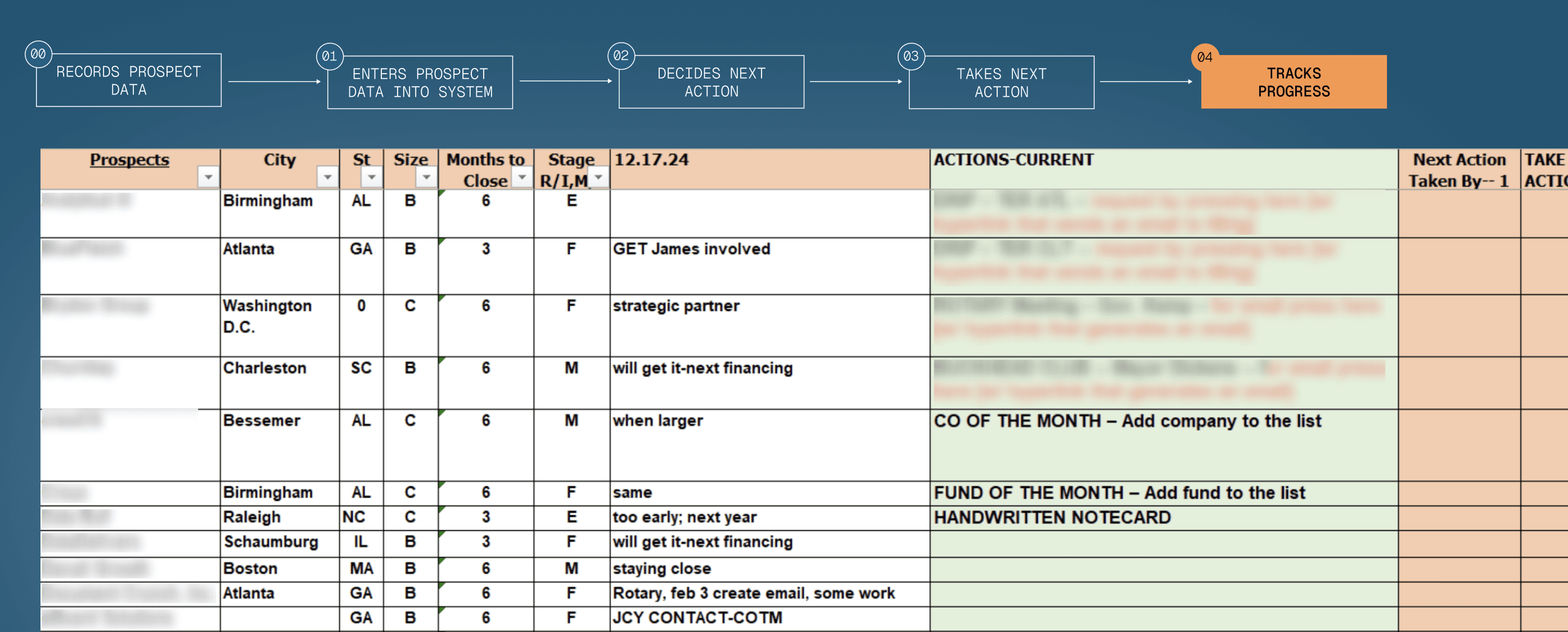
Task: Select the ACTIONS-CURRENT column header
Action: (x=1013, y=159)
